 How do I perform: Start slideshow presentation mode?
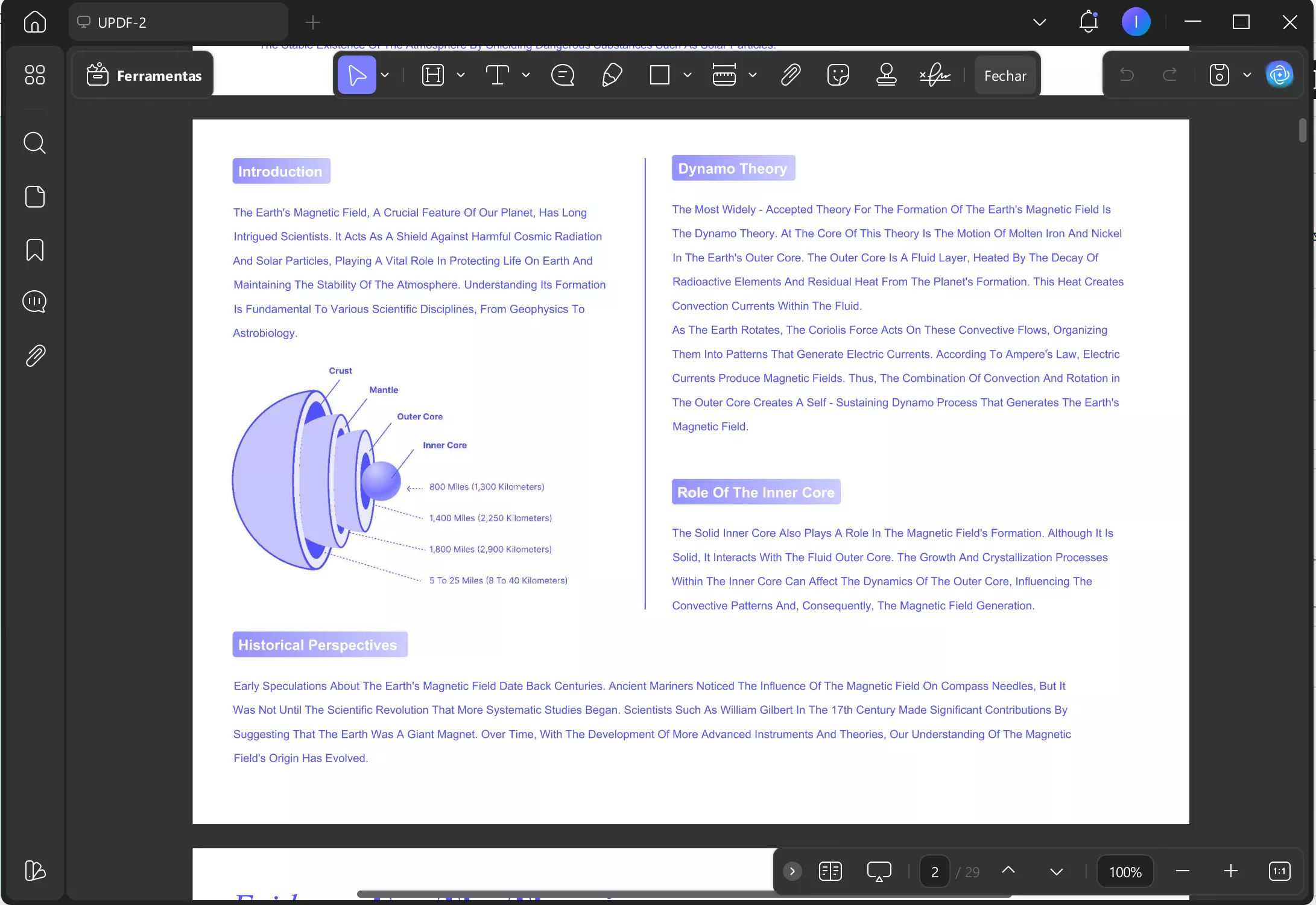879,871
